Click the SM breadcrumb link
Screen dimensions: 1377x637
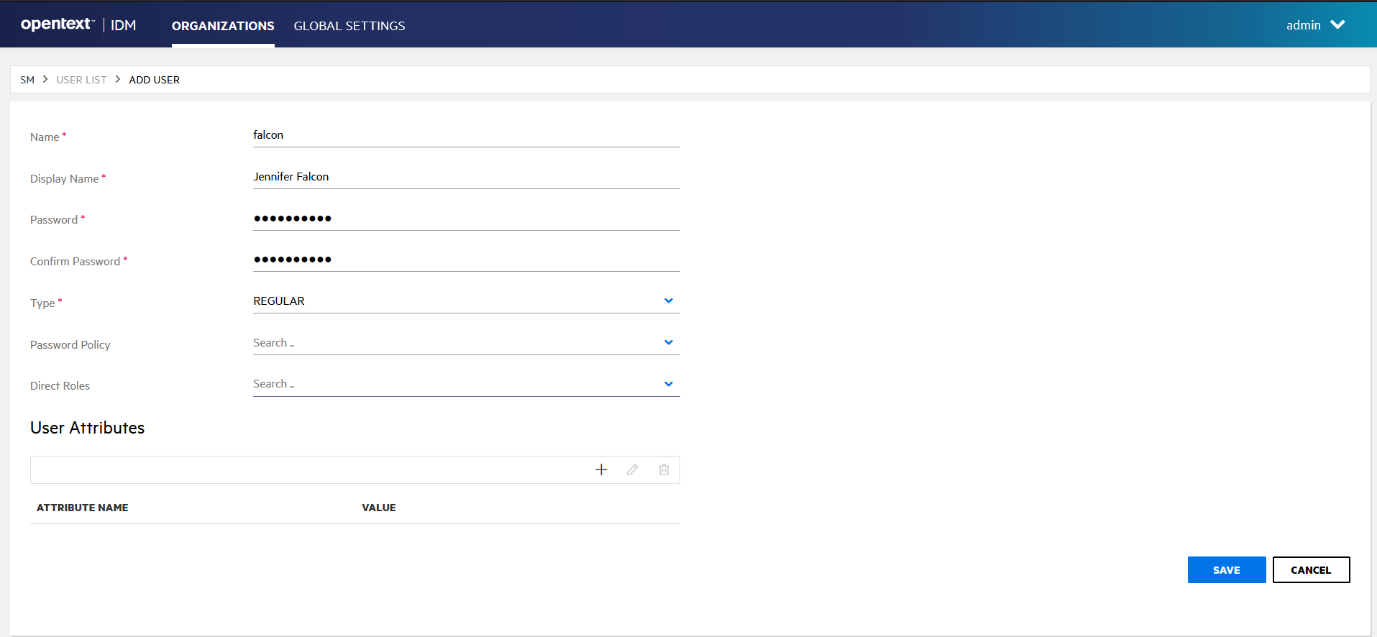coord(27,79)
